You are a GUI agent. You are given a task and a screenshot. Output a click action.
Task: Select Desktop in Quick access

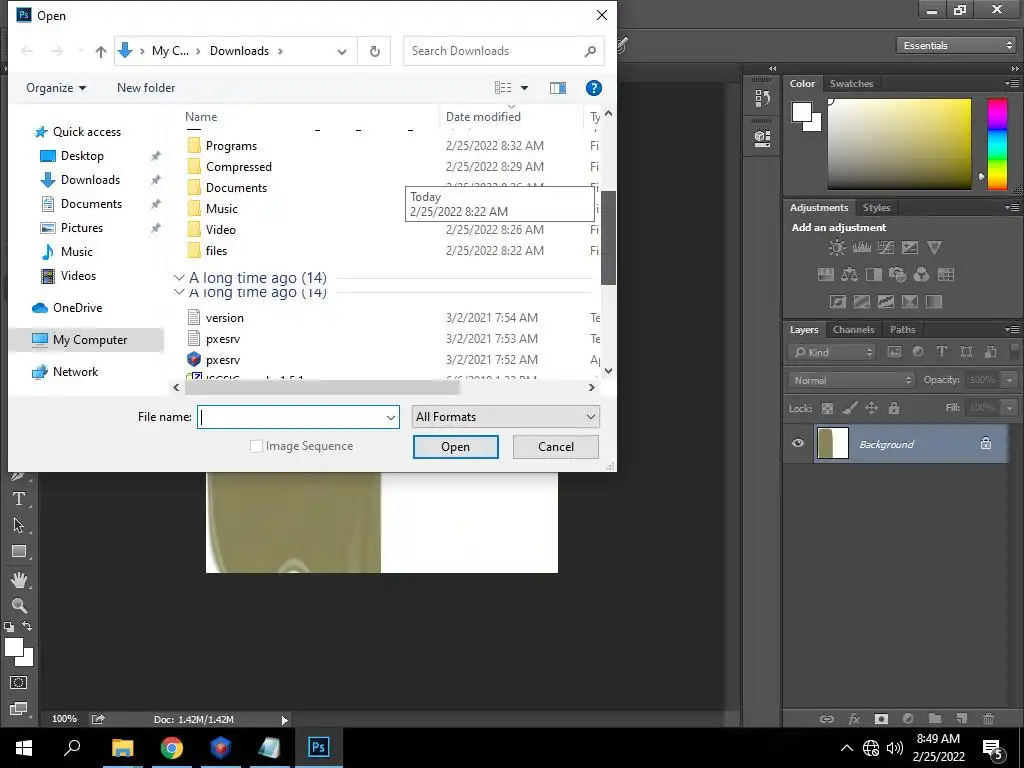coord(82,156)
